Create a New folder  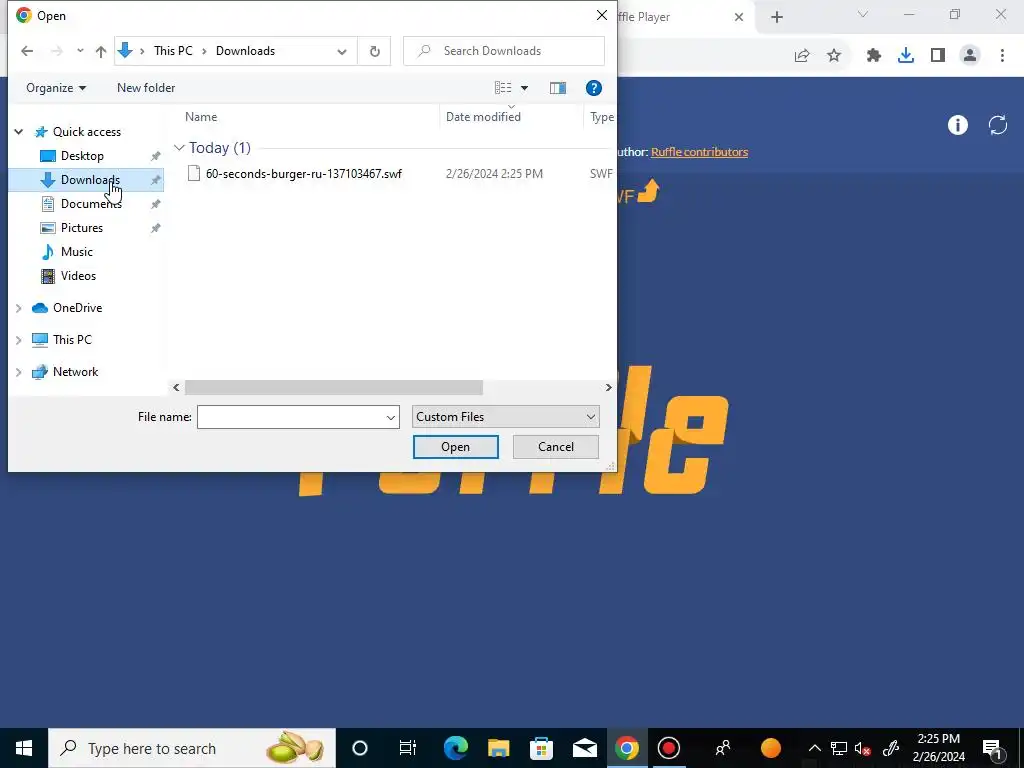(x=146, y=88)
